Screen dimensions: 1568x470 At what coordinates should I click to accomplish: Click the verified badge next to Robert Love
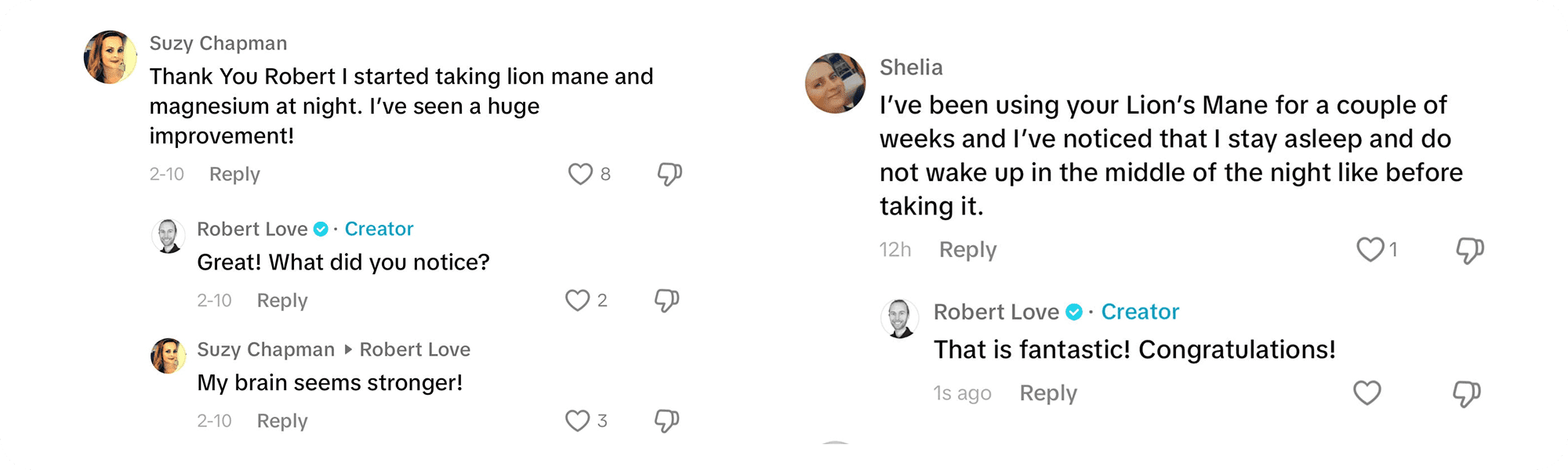(321, 229)
